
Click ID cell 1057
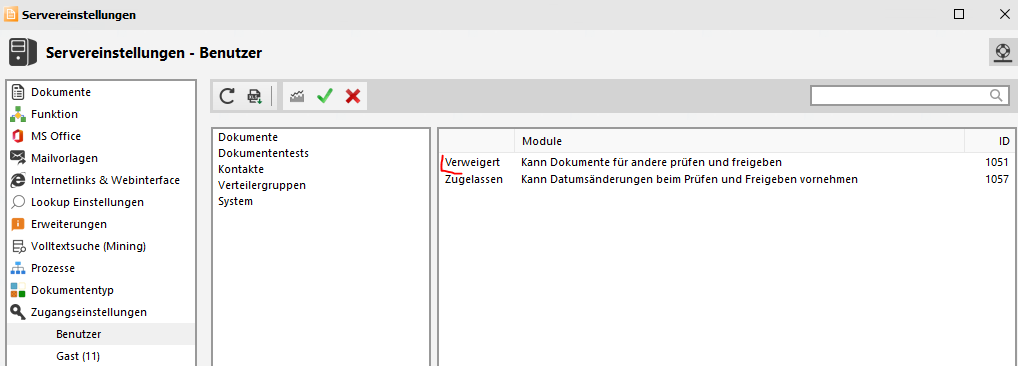click(x=997, y=179)
